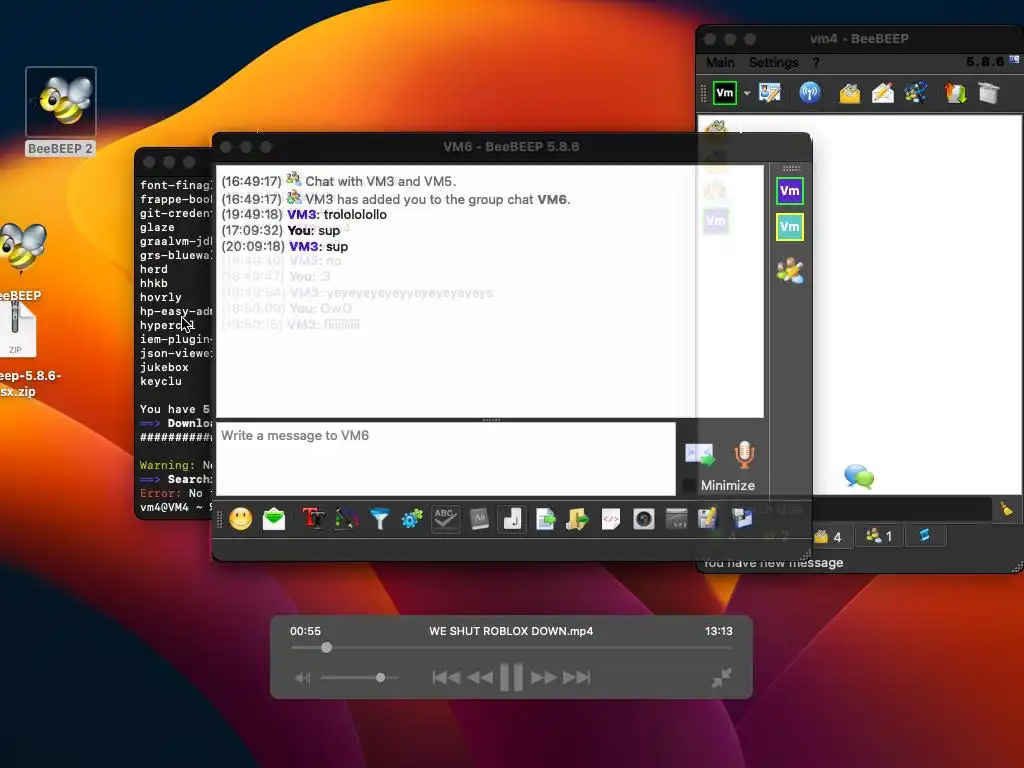Rewind the video

pyautogui.click(x=480, y=678)
